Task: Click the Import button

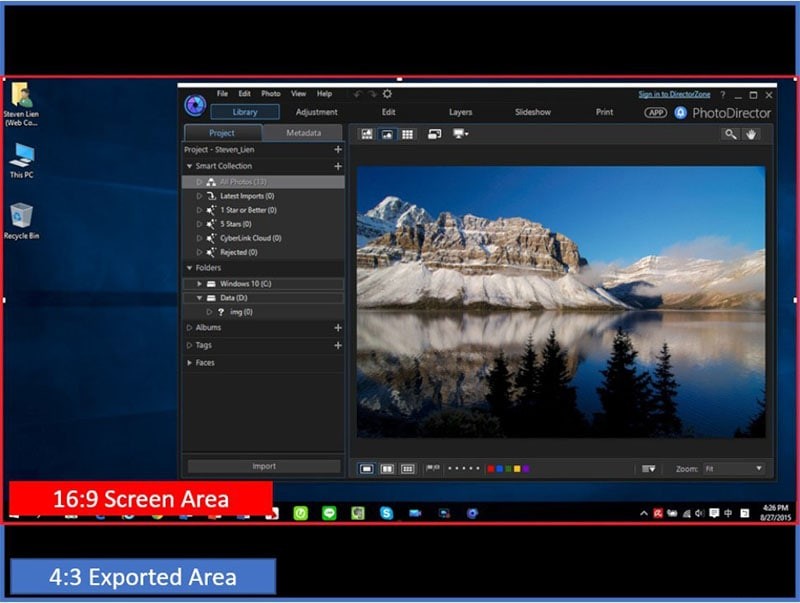Action: [263, 466]
